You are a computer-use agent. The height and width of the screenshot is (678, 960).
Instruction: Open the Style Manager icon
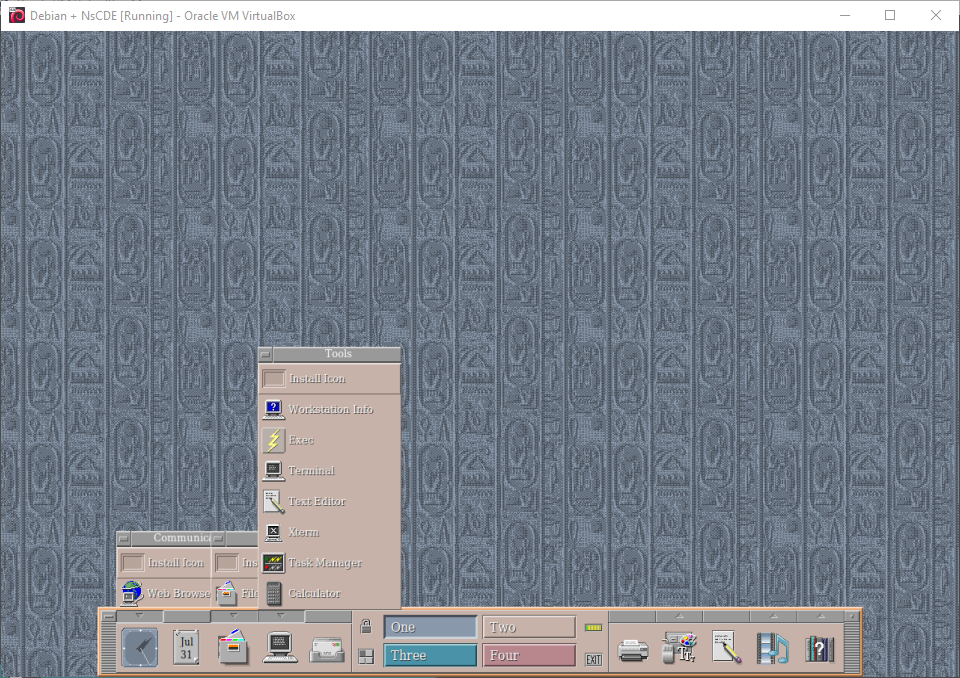click(680, 648)
